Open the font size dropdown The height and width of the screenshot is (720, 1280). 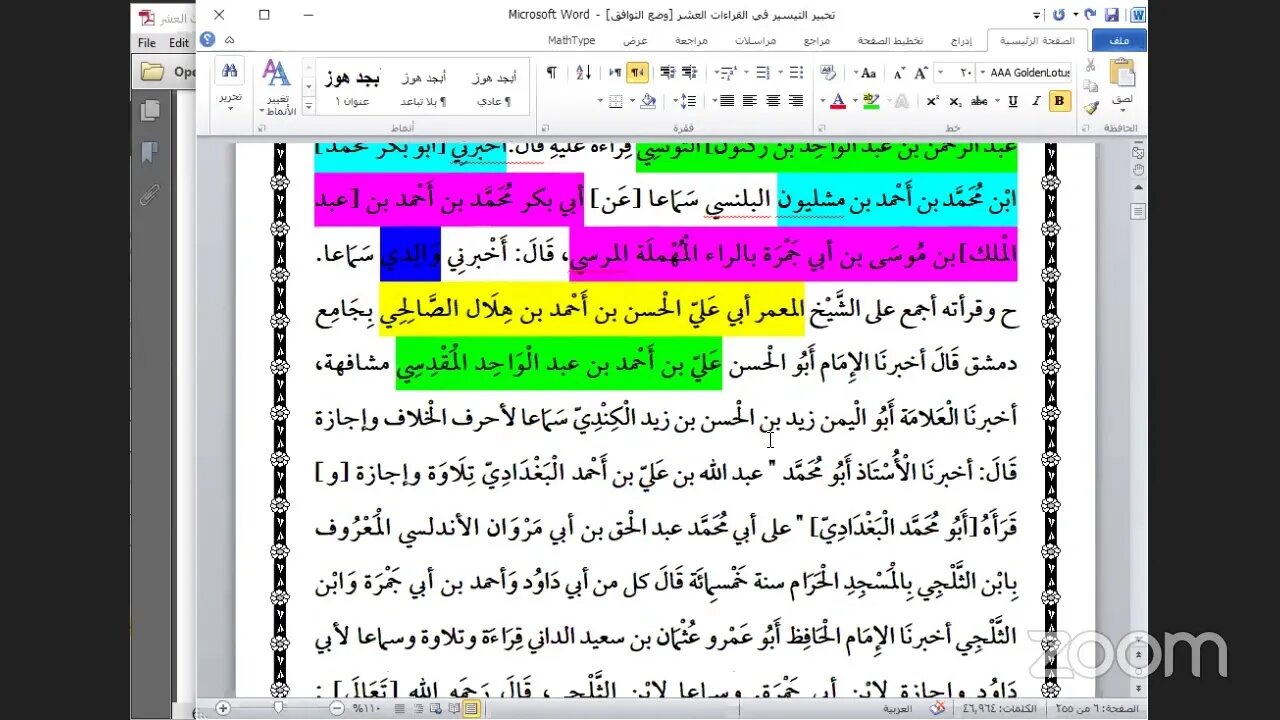[940, 73]
